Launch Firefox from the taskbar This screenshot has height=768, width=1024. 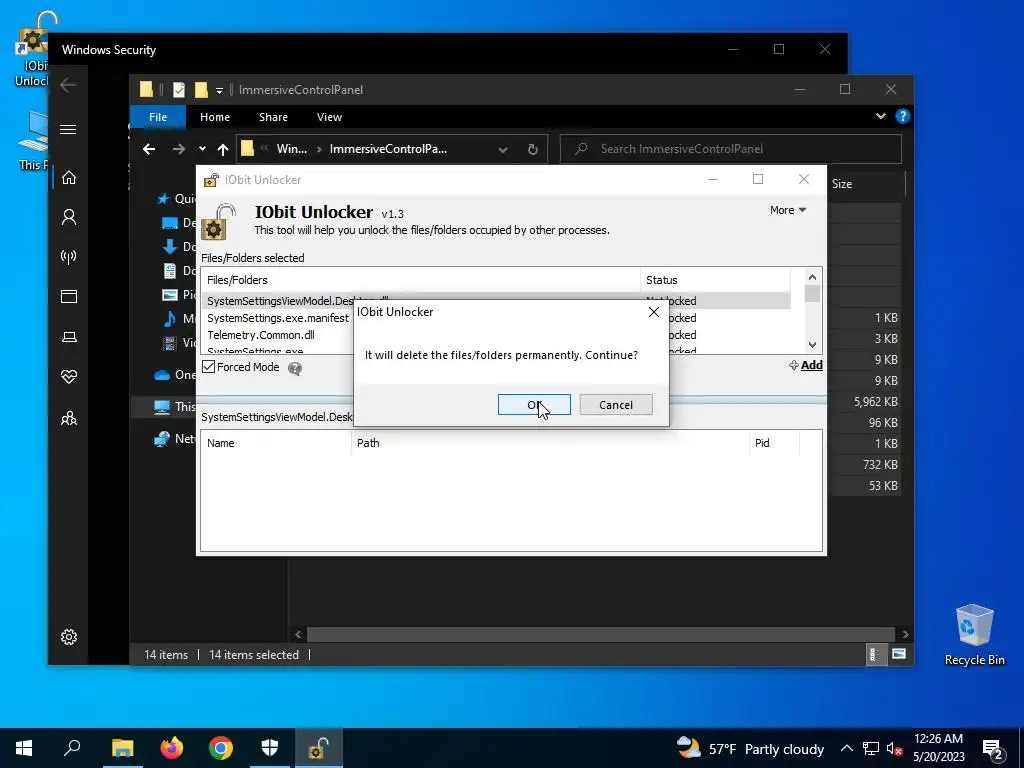pyautogui.click(x=172, y=748)
